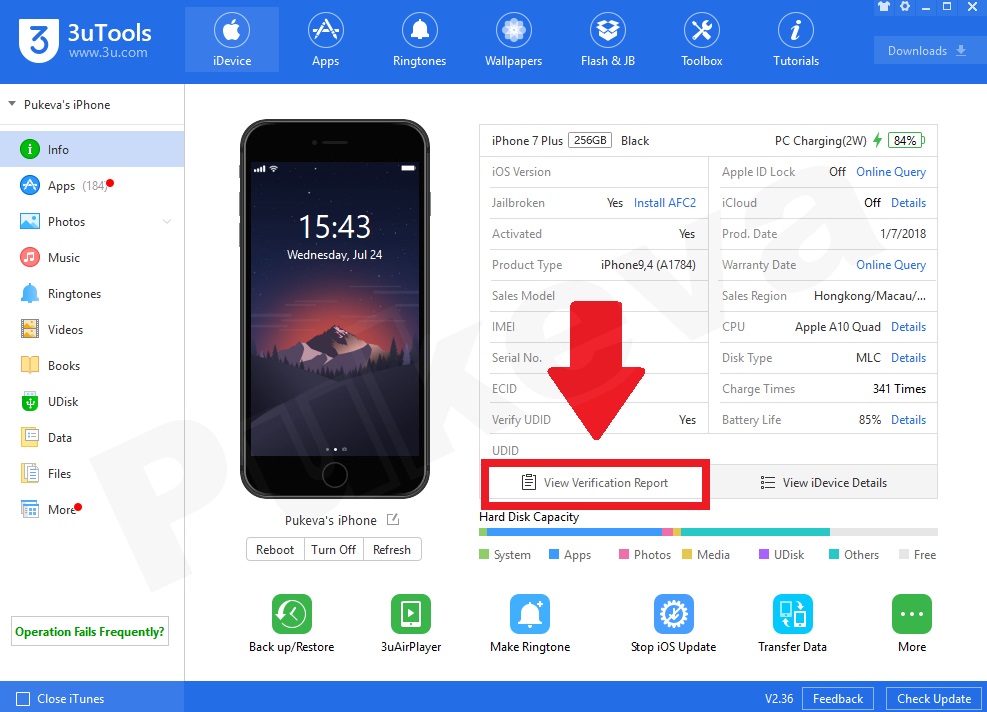This screenshot has width=987, height=712.
Task: Click the Reboot button
Action: point(275,550)
